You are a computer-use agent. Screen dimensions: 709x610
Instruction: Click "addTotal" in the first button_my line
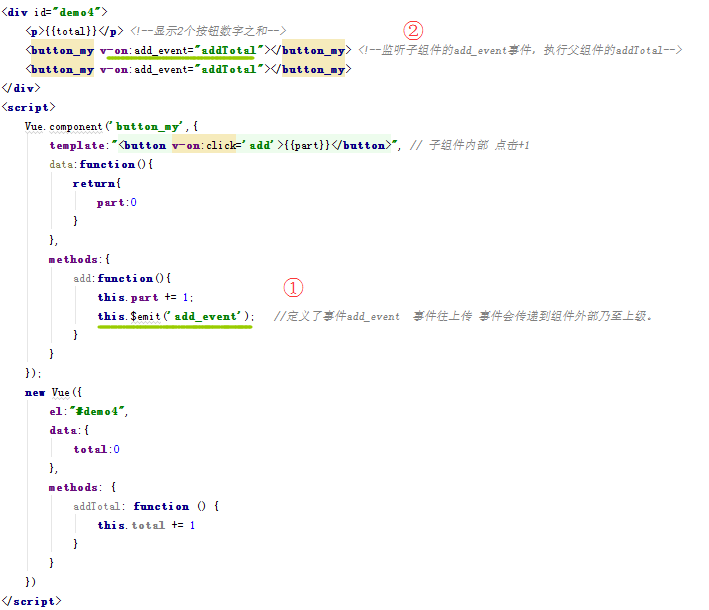229,50
